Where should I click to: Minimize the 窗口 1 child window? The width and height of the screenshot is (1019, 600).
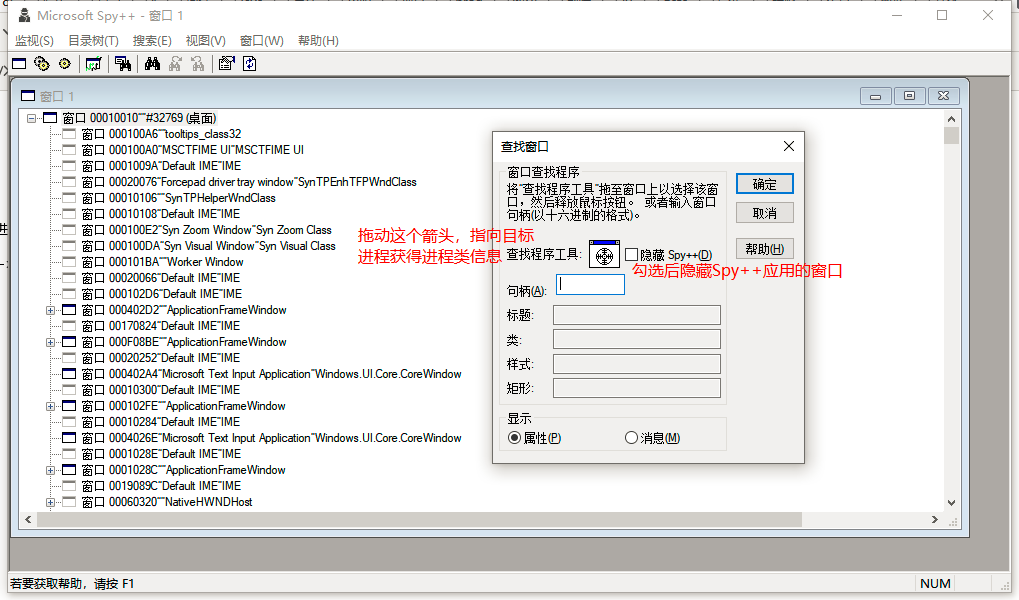click(x=875, y=96)
